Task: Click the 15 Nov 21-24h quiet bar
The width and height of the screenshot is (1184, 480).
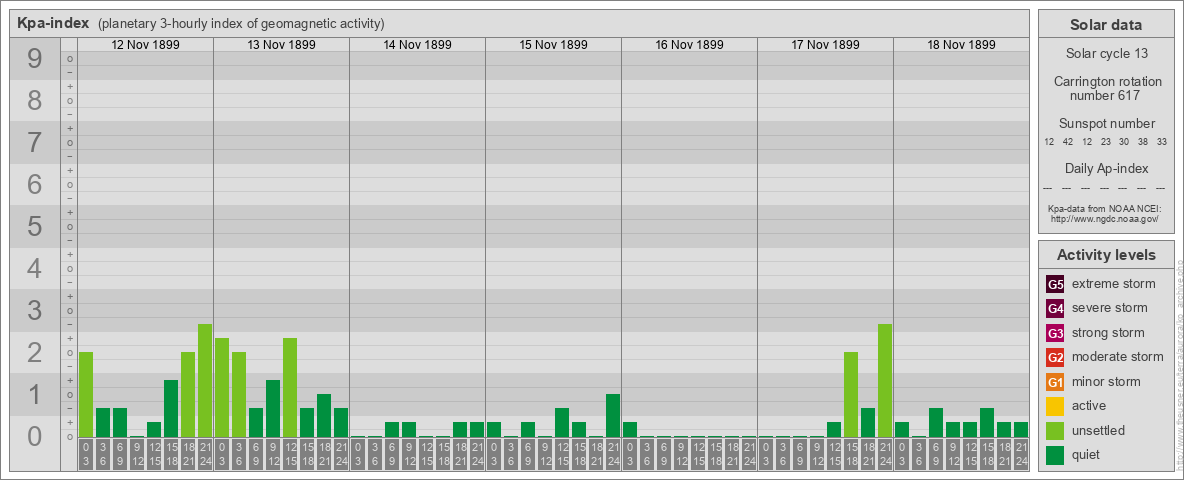Action: [x=612, y=415]
